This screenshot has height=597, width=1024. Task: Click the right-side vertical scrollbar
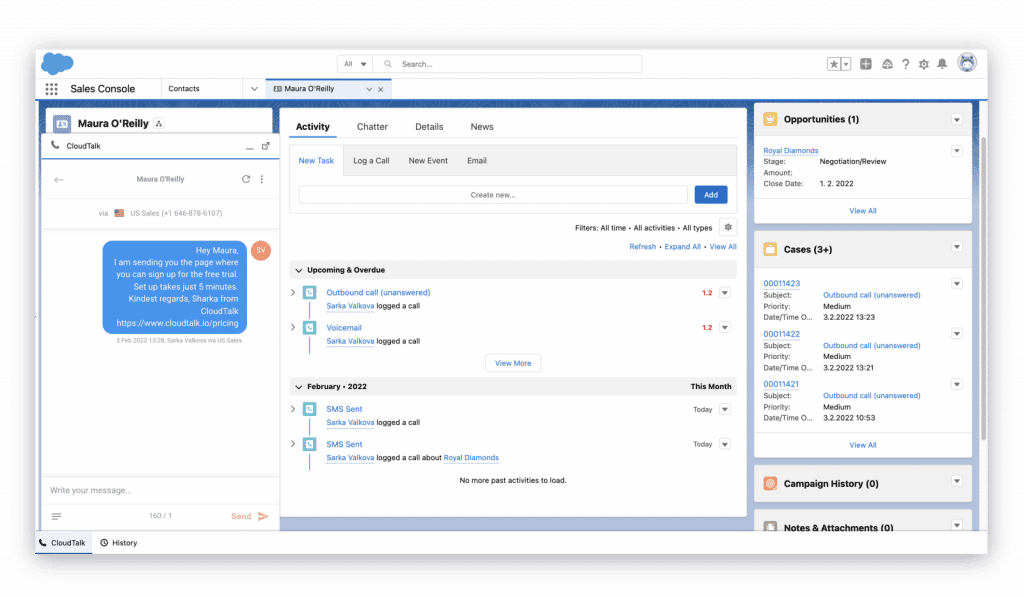click(983, 287)
